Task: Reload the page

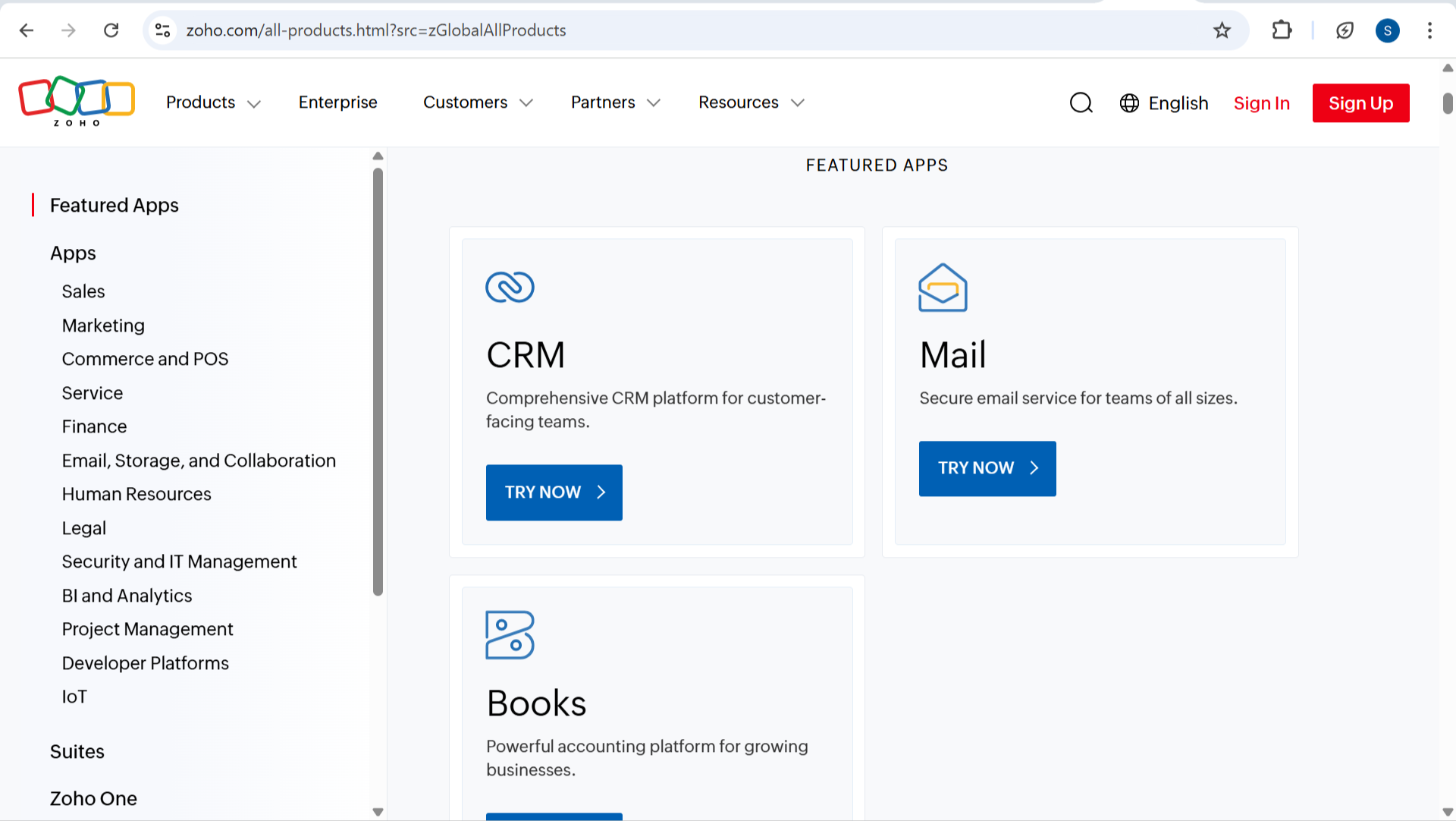Action: (111, 30)
